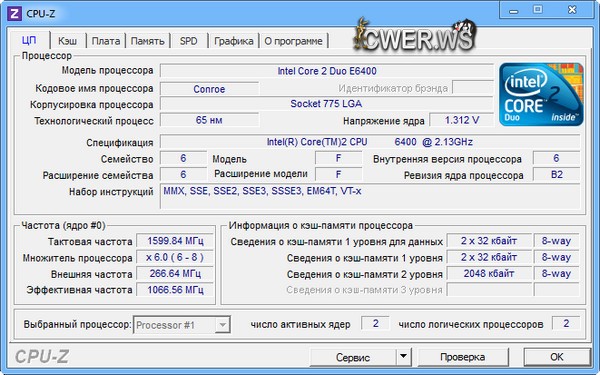Viewport: 600px width, 375px height.
Task: Click the 65 нм process value
Action: click(209, 120)
